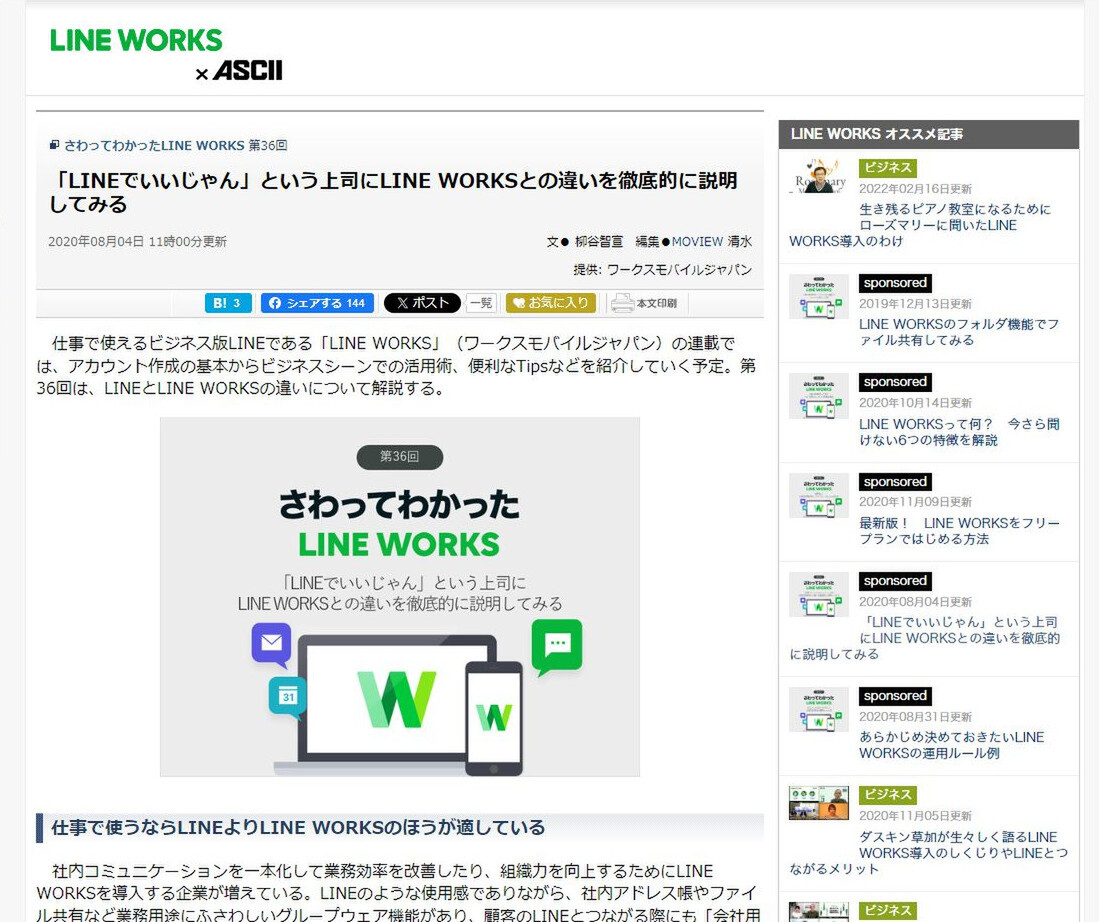
Task: Click the 2022年02月16日更新 date text
Action: point(915,189)
